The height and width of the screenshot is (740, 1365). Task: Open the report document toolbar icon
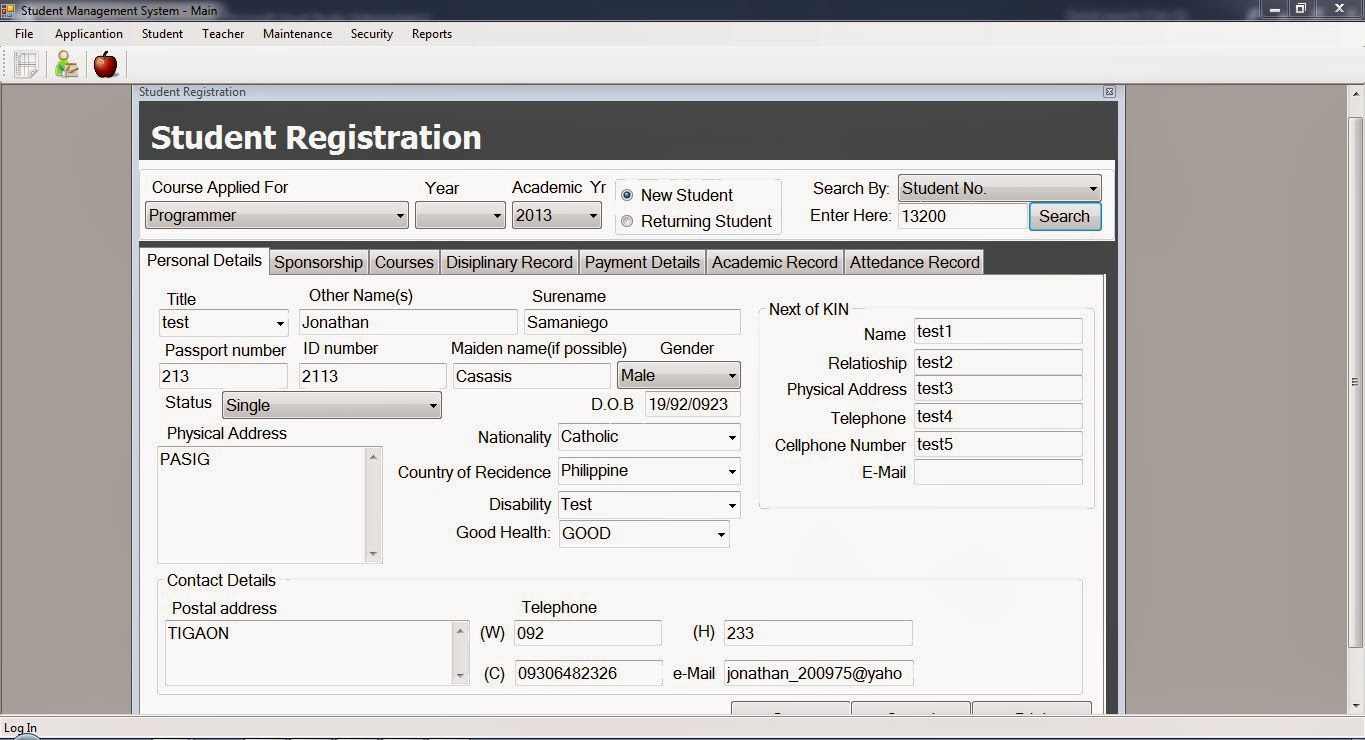pos(25,64)
